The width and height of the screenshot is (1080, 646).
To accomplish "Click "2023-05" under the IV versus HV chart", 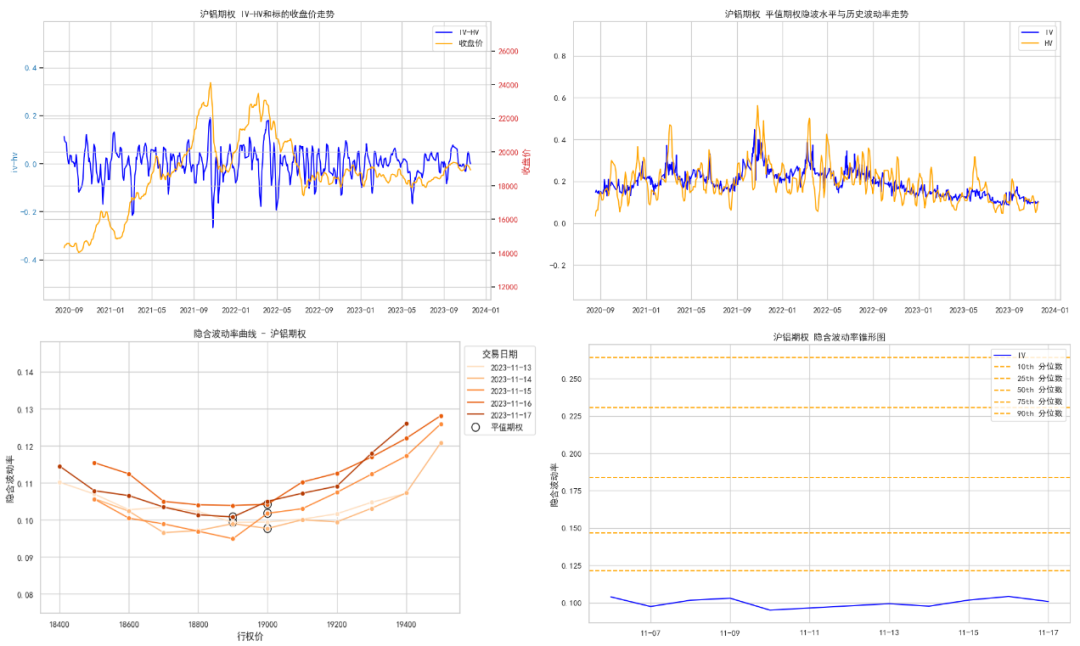I will pyautogui.click(x=964, y=311).
